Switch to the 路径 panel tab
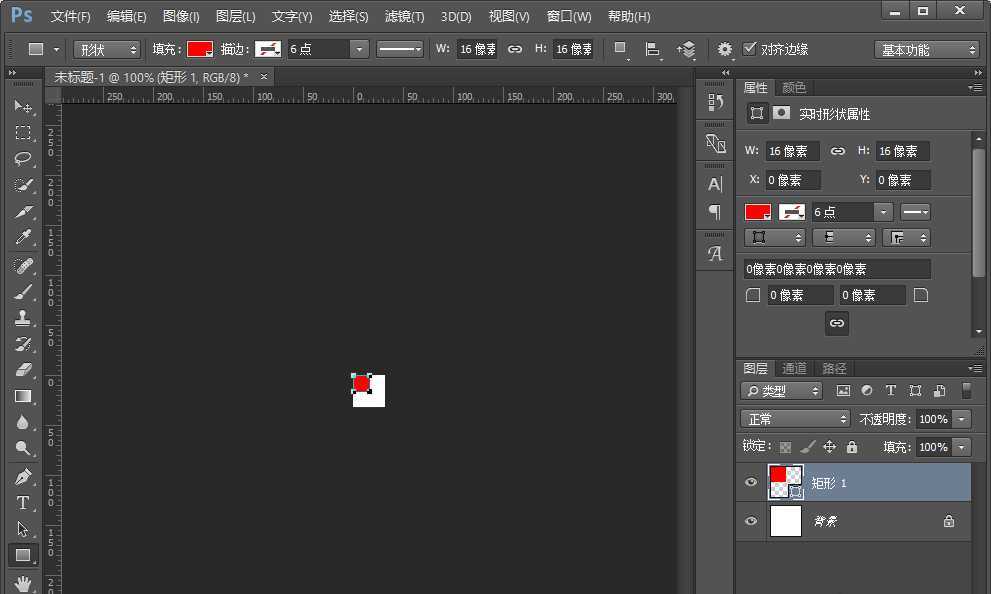 (834, 368)
